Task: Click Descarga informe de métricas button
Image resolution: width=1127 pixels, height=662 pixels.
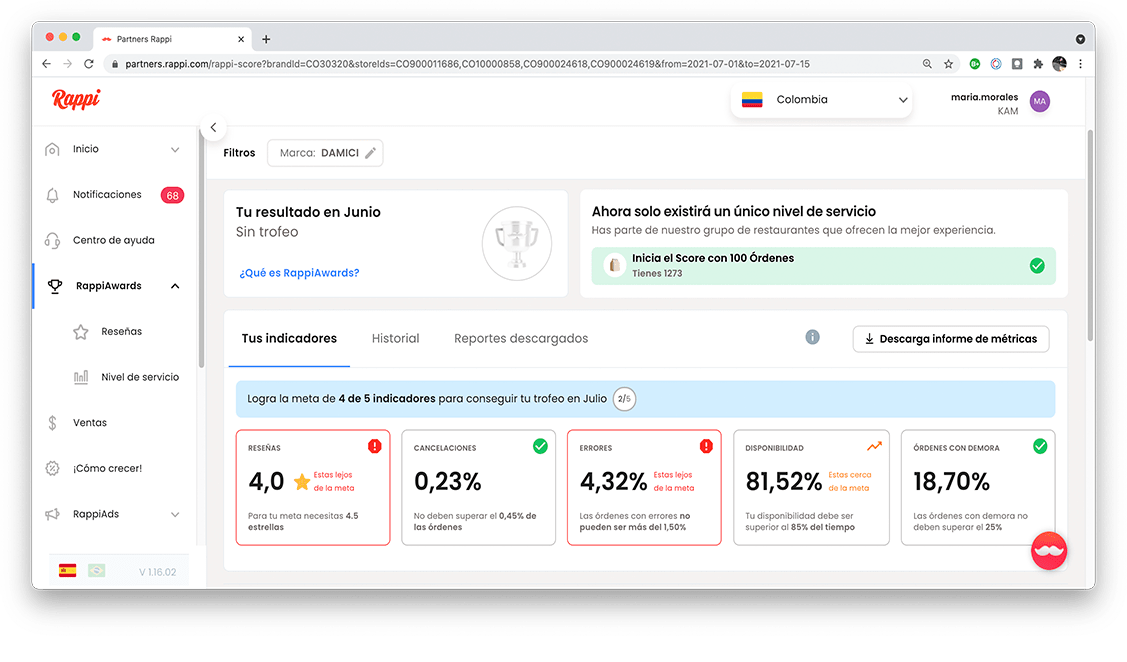Action: pyautogui.click(x=950, y=339)
